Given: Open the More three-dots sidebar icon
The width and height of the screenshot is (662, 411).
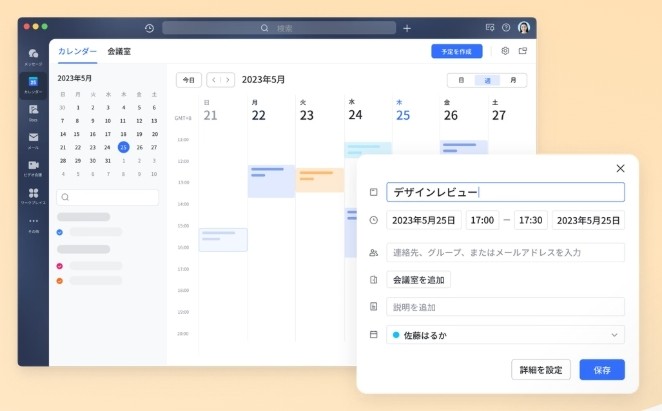Looking at the screenshot, I should coord(33,221).
